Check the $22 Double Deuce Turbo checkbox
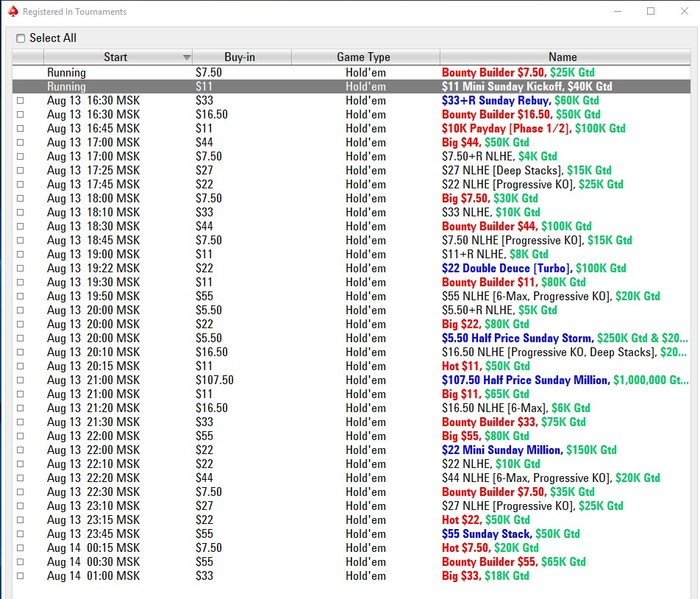Image resolution: width=700 pixels, height=599 pixels. (21, 268)
